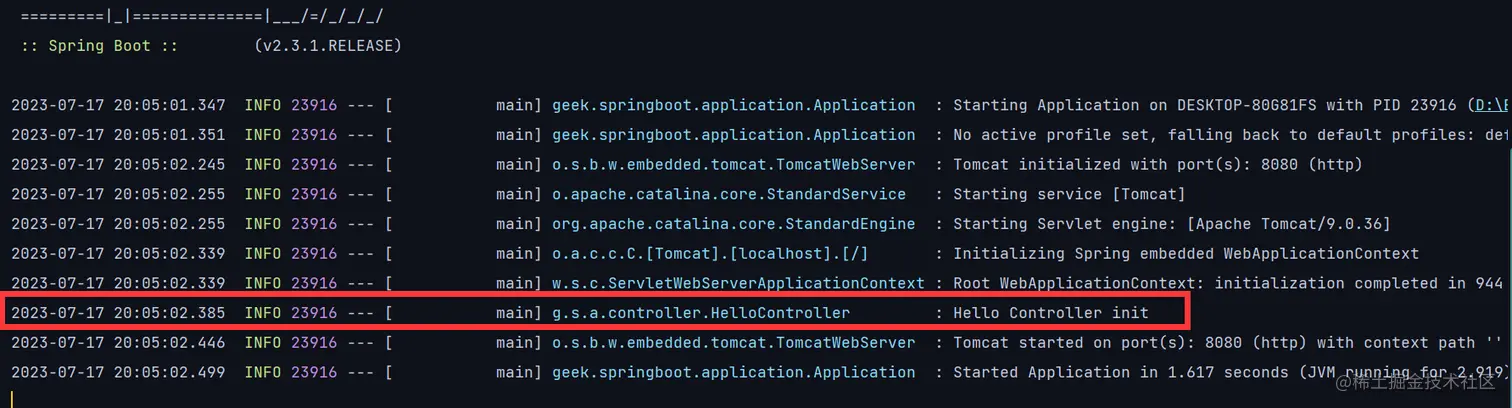Click the (v2.3.1.RELEASE) version text
Screen dimensions: 1512x408
pyautogui.click(x=328, y=46)
